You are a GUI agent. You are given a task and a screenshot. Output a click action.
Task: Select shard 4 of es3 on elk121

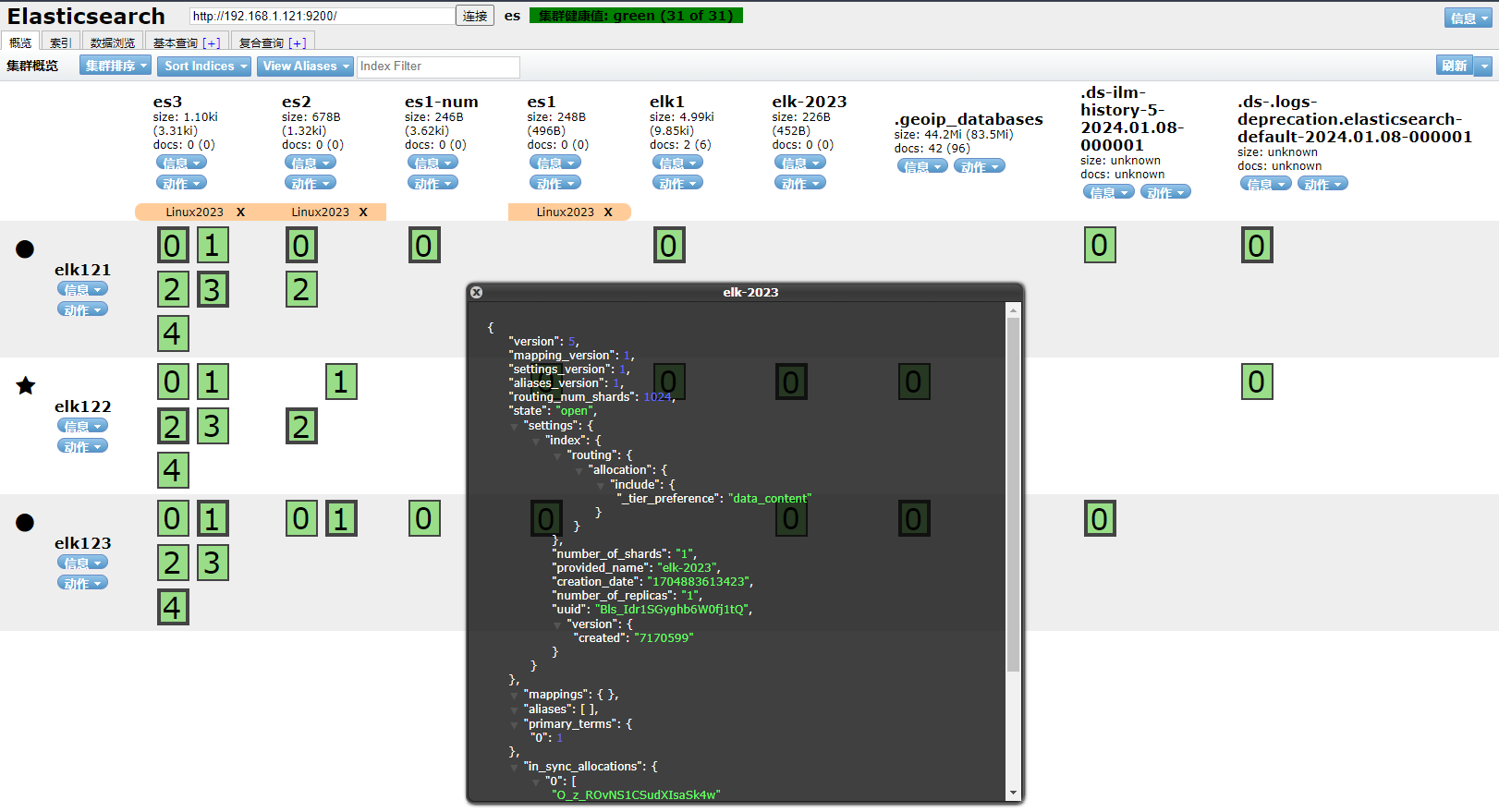[173, 333]
